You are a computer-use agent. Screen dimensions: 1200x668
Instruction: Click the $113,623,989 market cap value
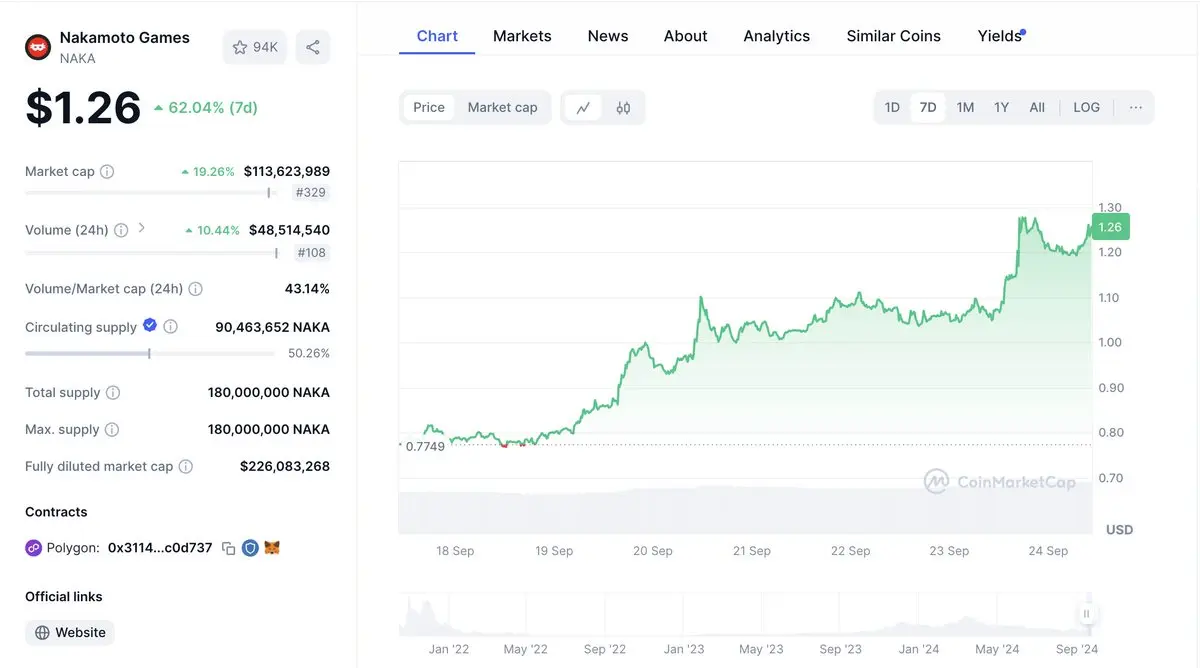coord(287,172)
